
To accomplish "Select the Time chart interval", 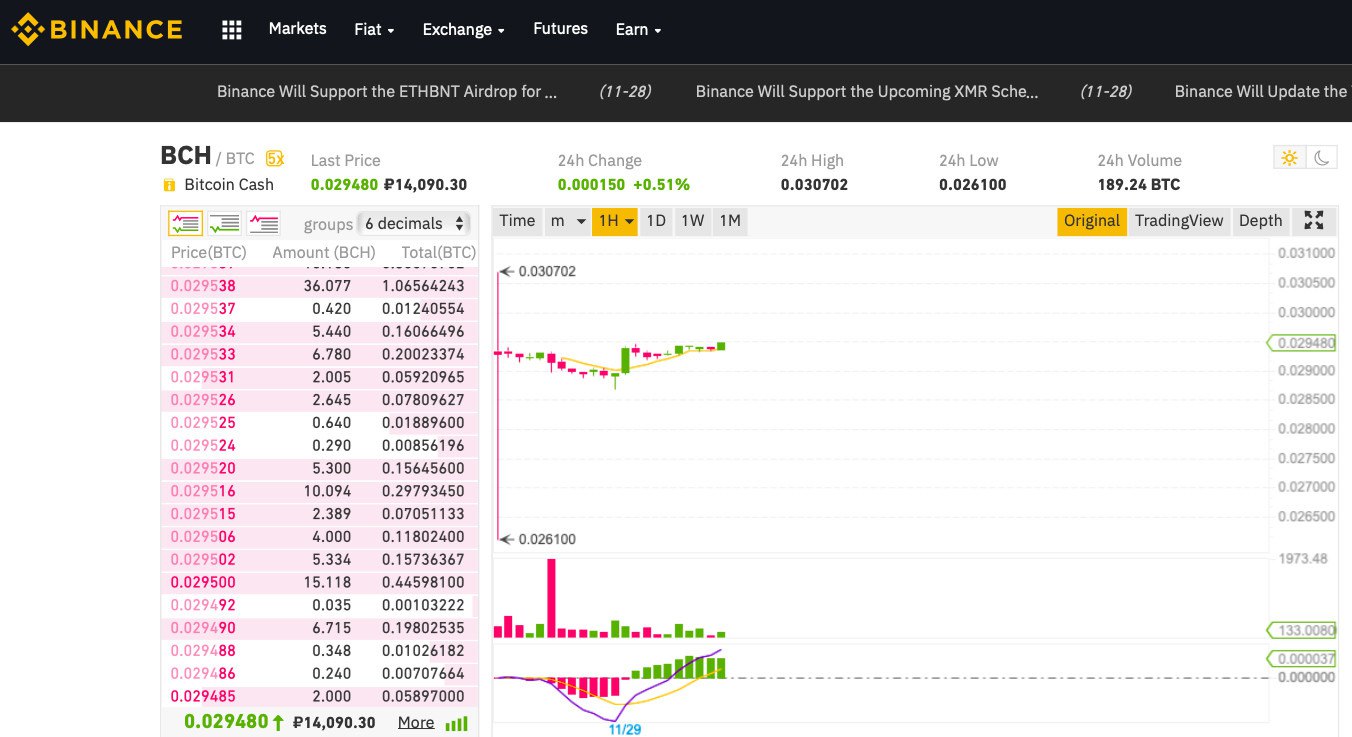I will [x=517, y=221].
